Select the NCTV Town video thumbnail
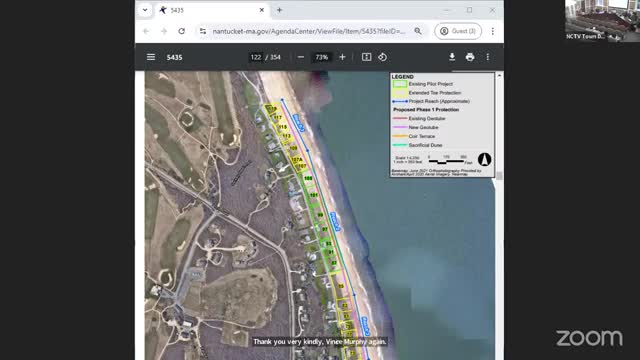The image size is (640, 360). click(x=602, y=21)
